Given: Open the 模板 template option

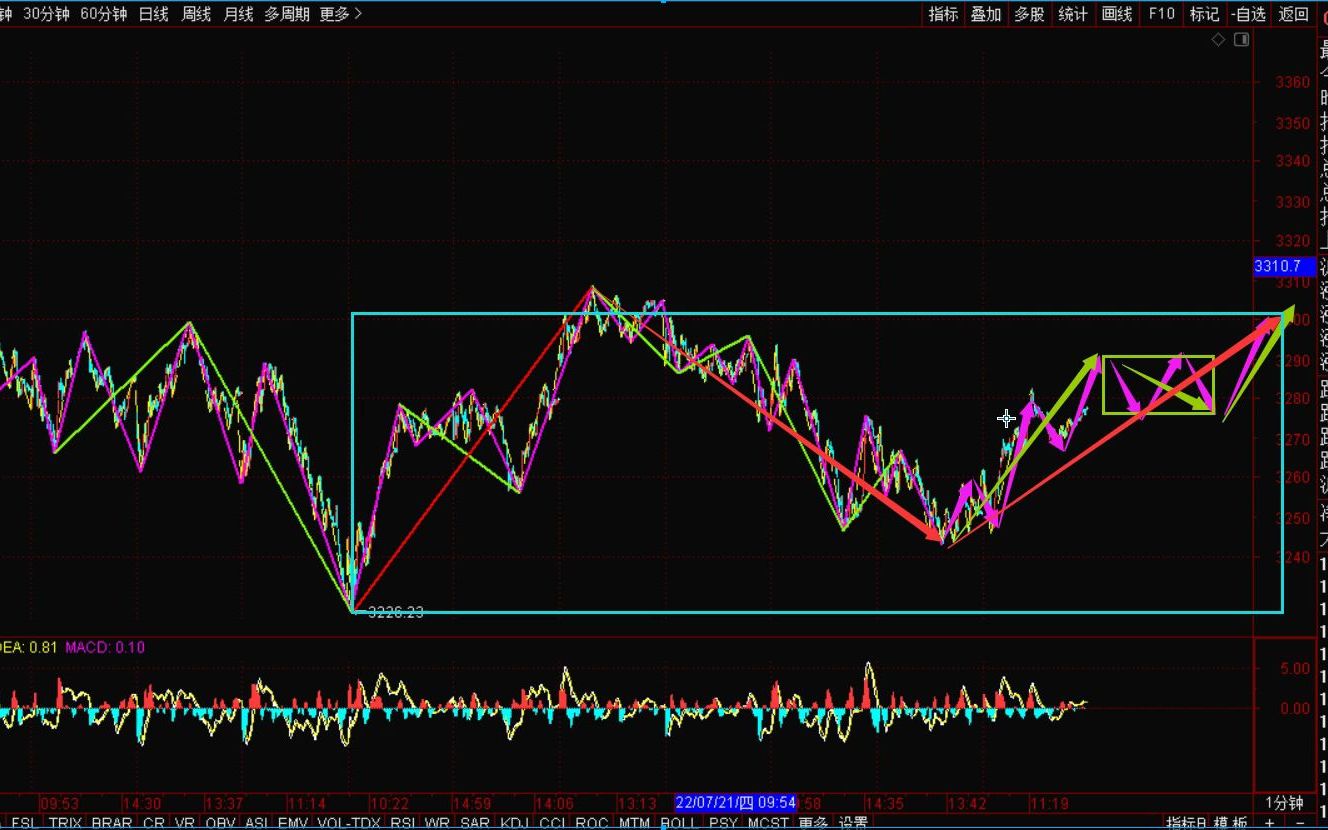Looking at the screenshot, I should pyautogui.click(x=1231, y=823).
